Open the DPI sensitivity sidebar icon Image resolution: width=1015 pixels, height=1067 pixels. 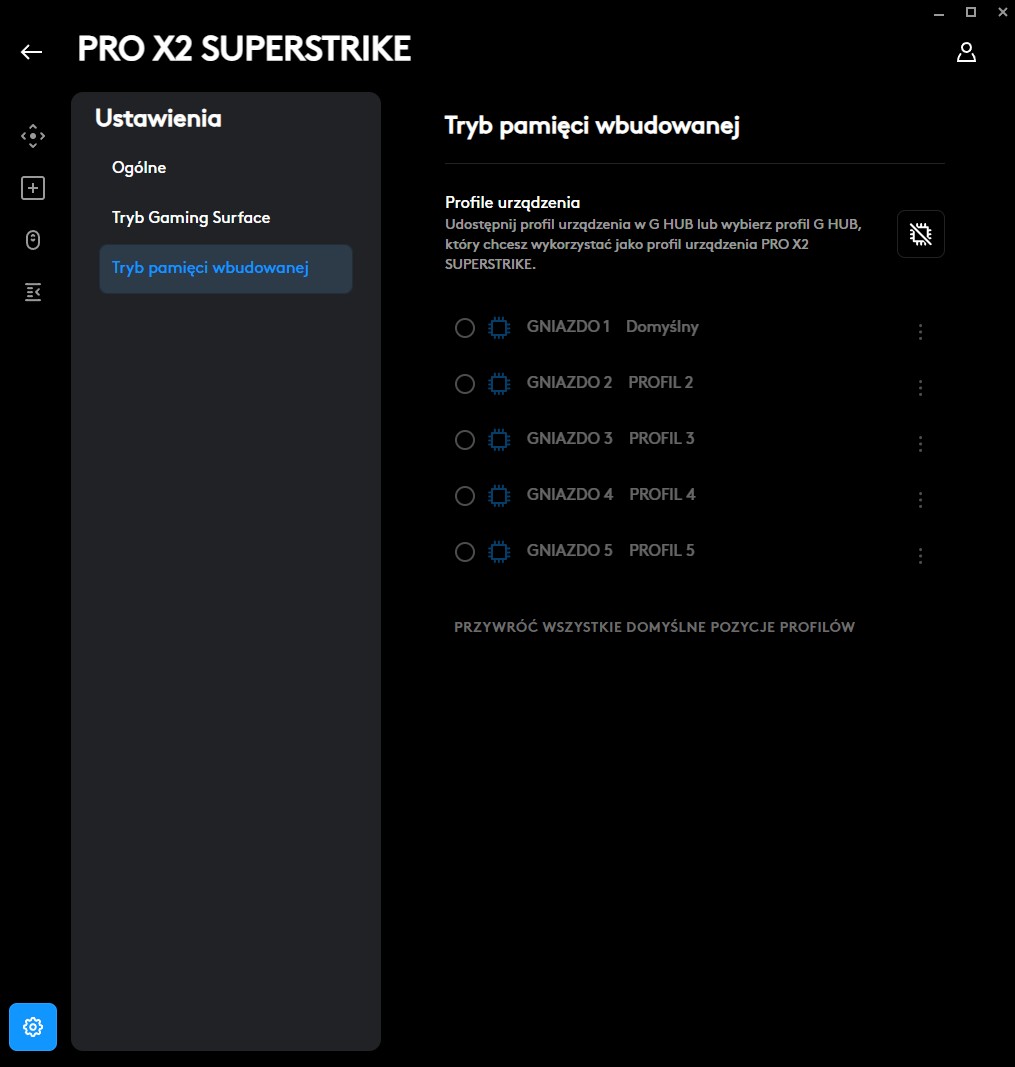[33, 136]
